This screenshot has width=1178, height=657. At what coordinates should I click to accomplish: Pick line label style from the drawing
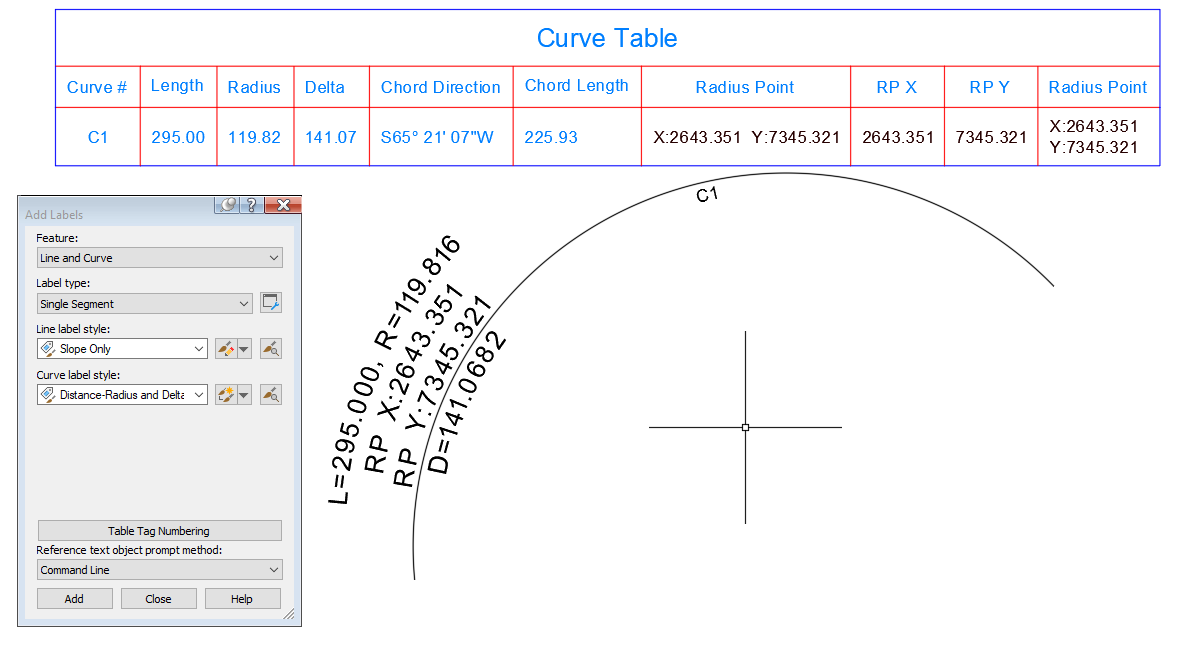(270, 349)
